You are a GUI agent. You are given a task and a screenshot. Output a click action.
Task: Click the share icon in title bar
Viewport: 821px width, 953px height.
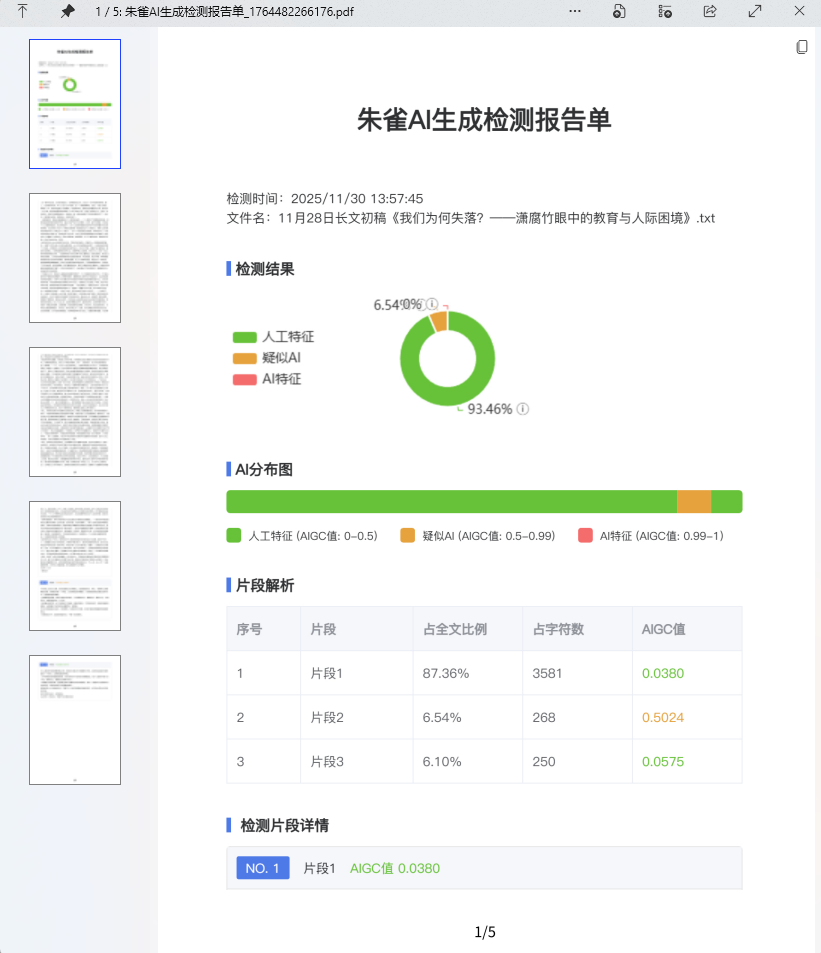pos(710,12)
